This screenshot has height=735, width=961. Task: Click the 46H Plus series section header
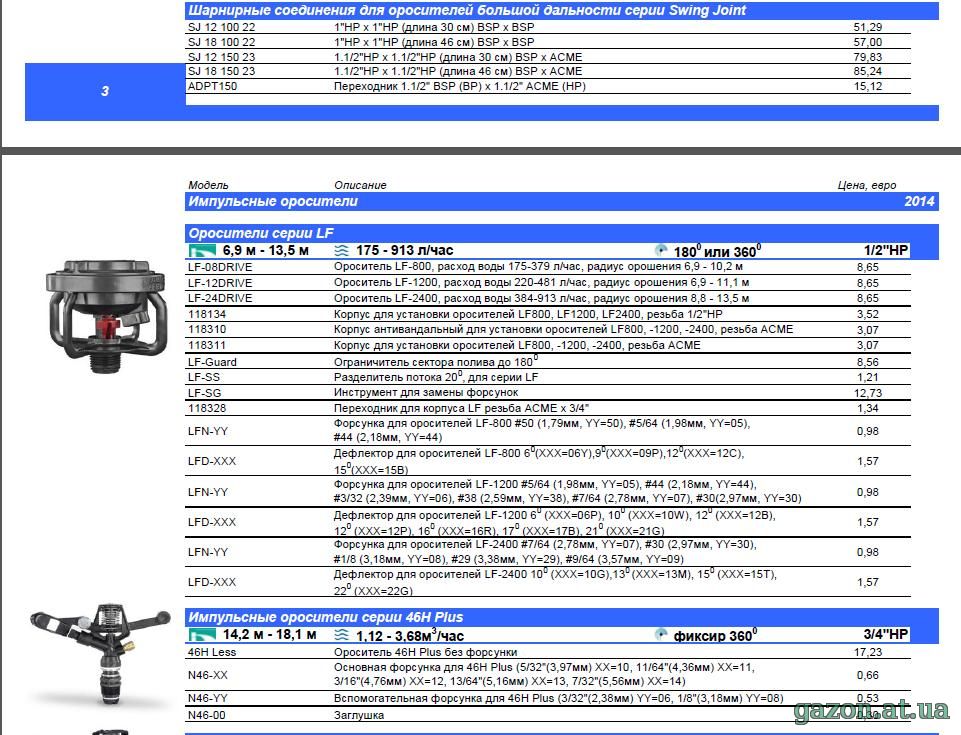[x=561, y=617]
